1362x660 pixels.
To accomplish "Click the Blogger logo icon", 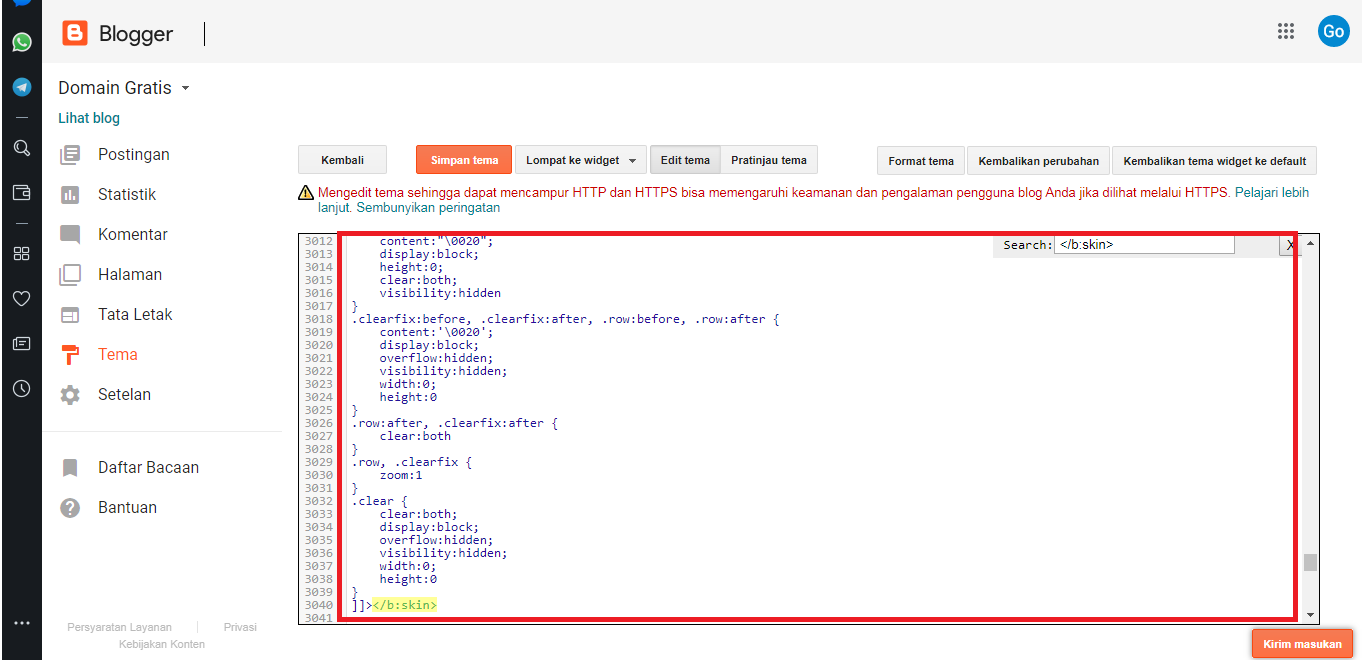I will [75, 33].
